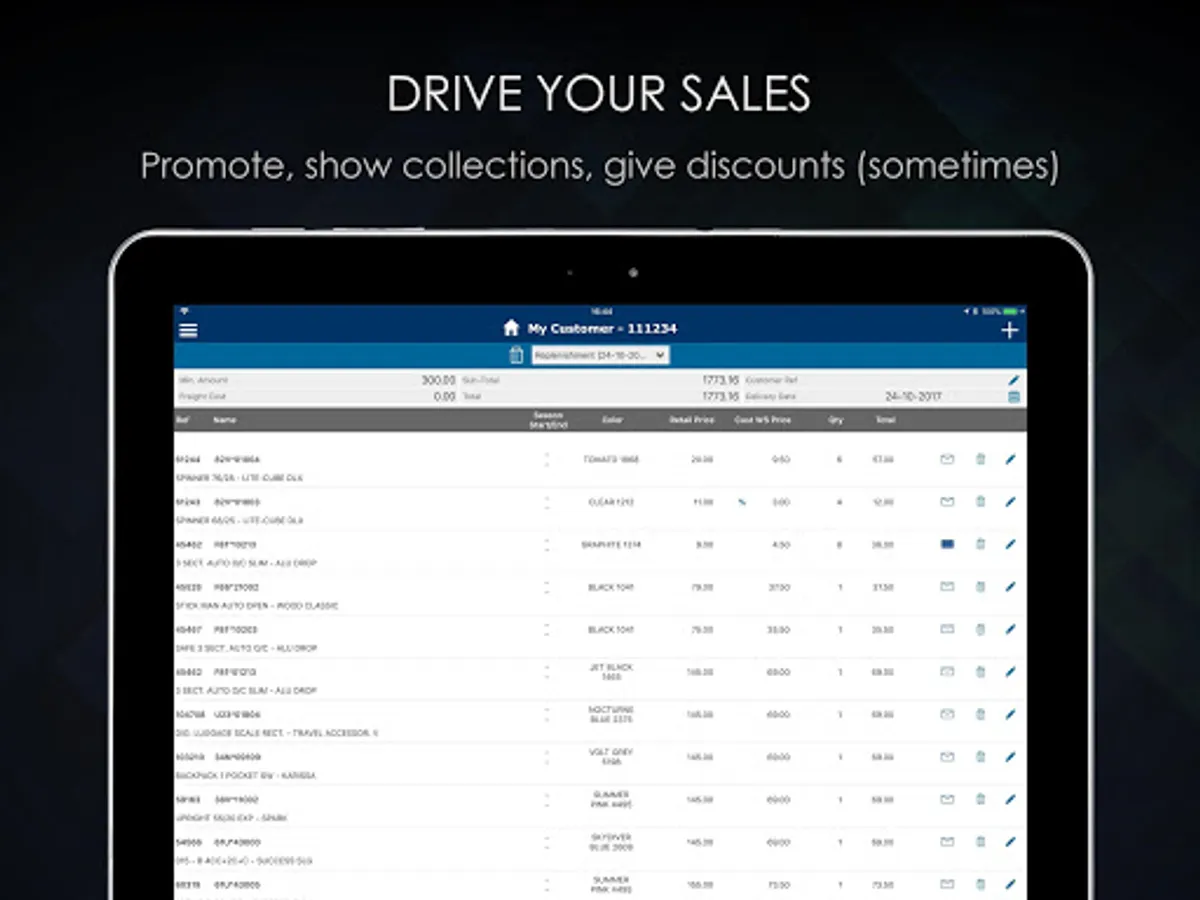The image size is (1200, 900).
Task: Click the Min. Amount value 300.00
Action: click(x=437, y=381)
